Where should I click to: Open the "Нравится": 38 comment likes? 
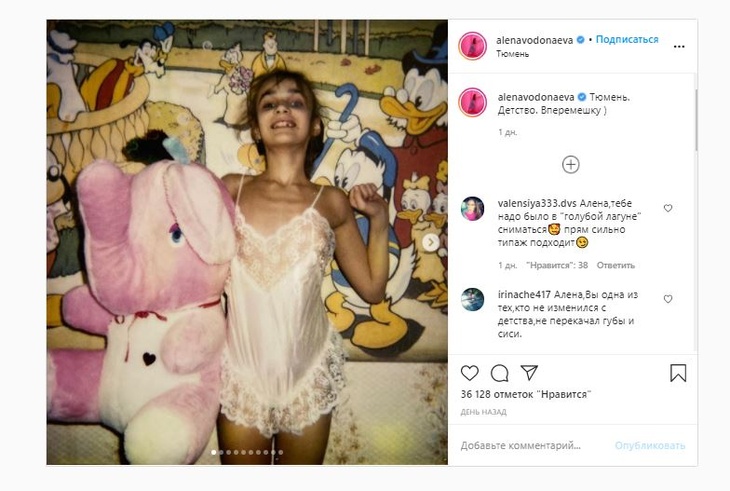pyautogui.click(x=556, y=265)
